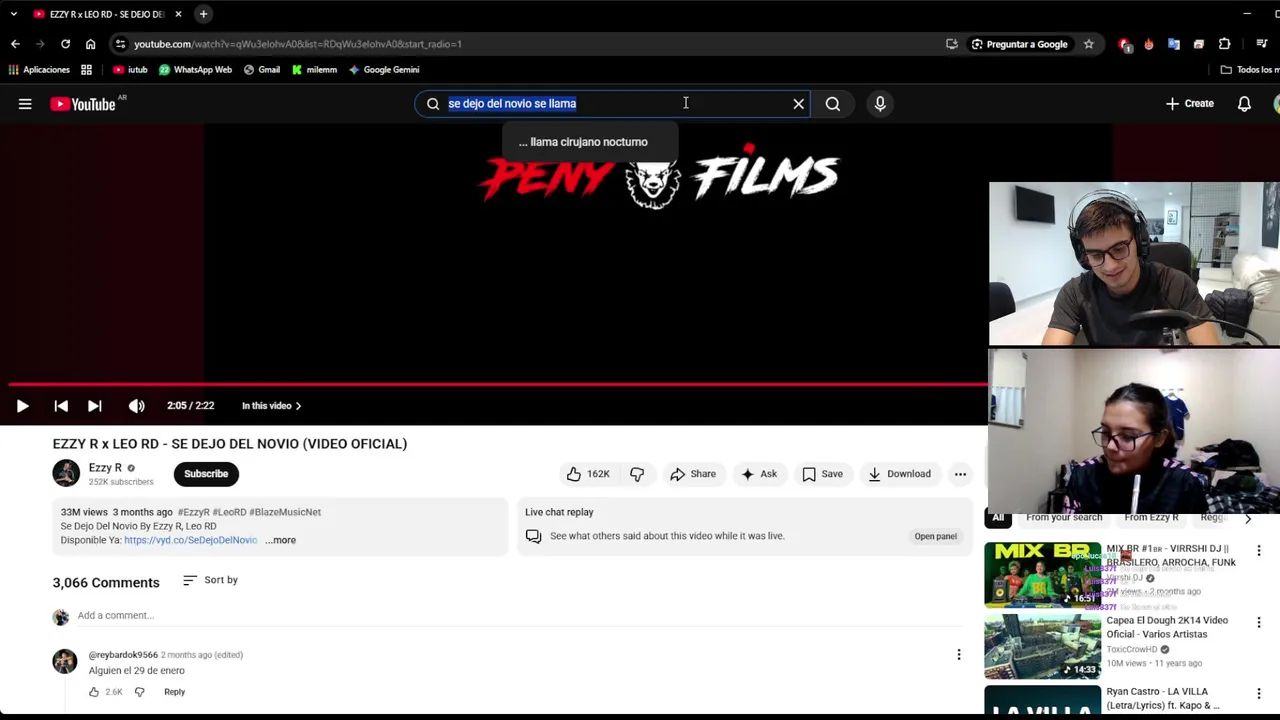Viewport: 1280px width, 720px height.
Task: Reply to the Alguien el 29 de enero comment
Action: pyautogui.click(x=174, y=692)
